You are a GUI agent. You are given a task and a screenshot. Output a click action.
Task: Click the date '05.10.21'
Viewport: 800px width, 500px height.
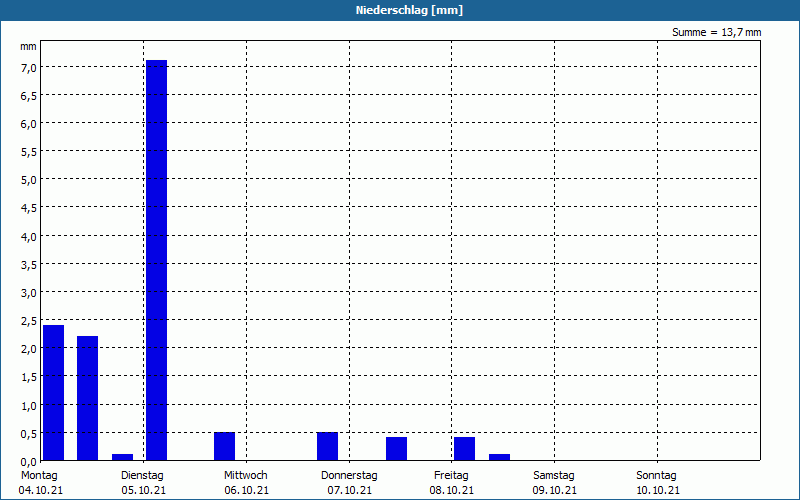point(144,490)
